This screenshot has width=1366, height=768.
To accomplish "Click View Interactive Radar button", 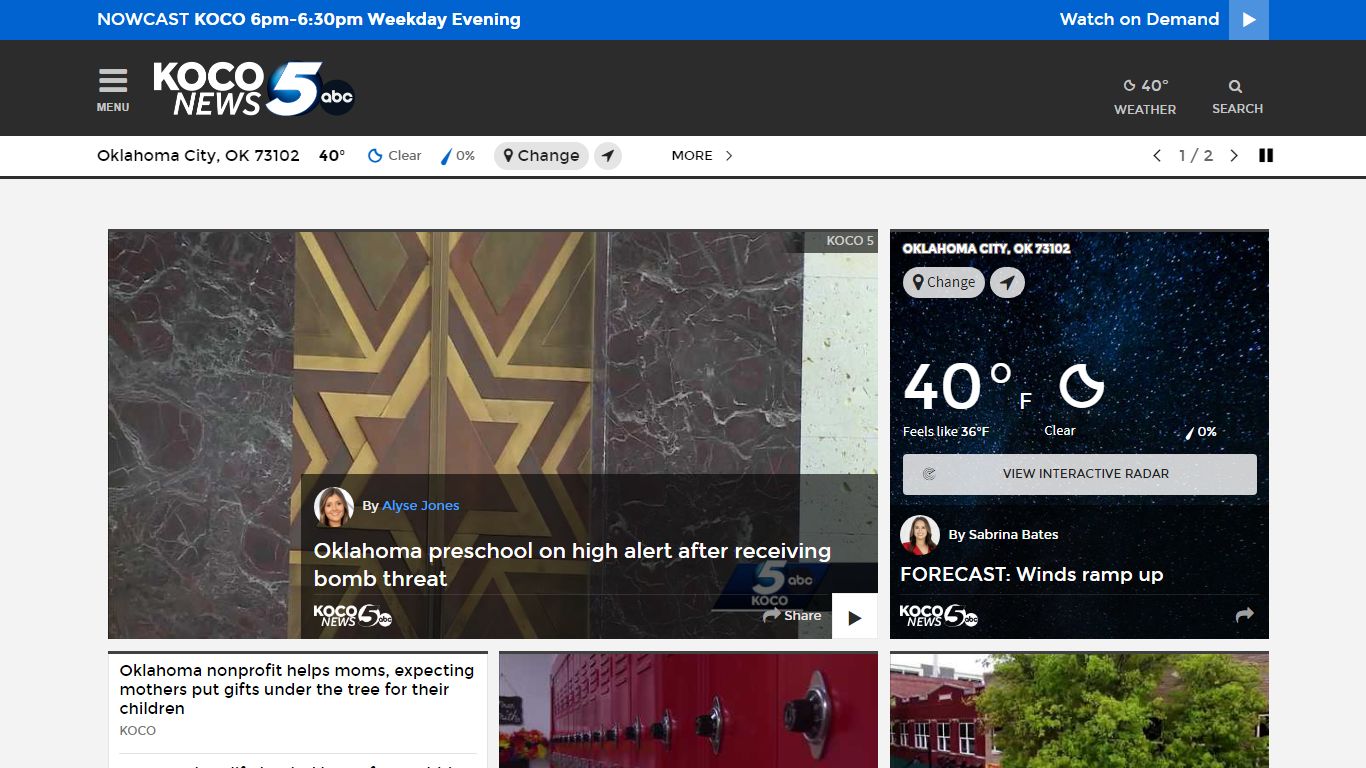I will click(1080, 474).
